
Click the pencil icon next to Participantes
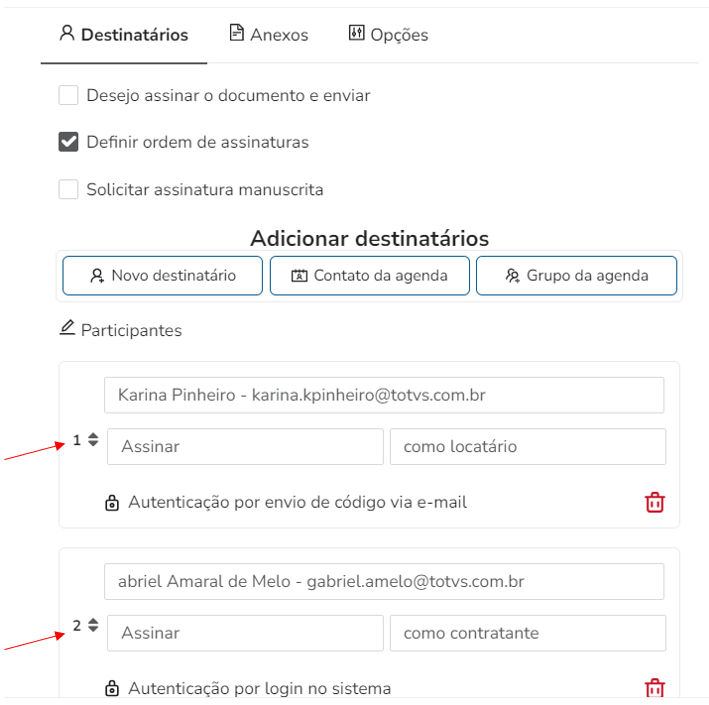[68, 328]
